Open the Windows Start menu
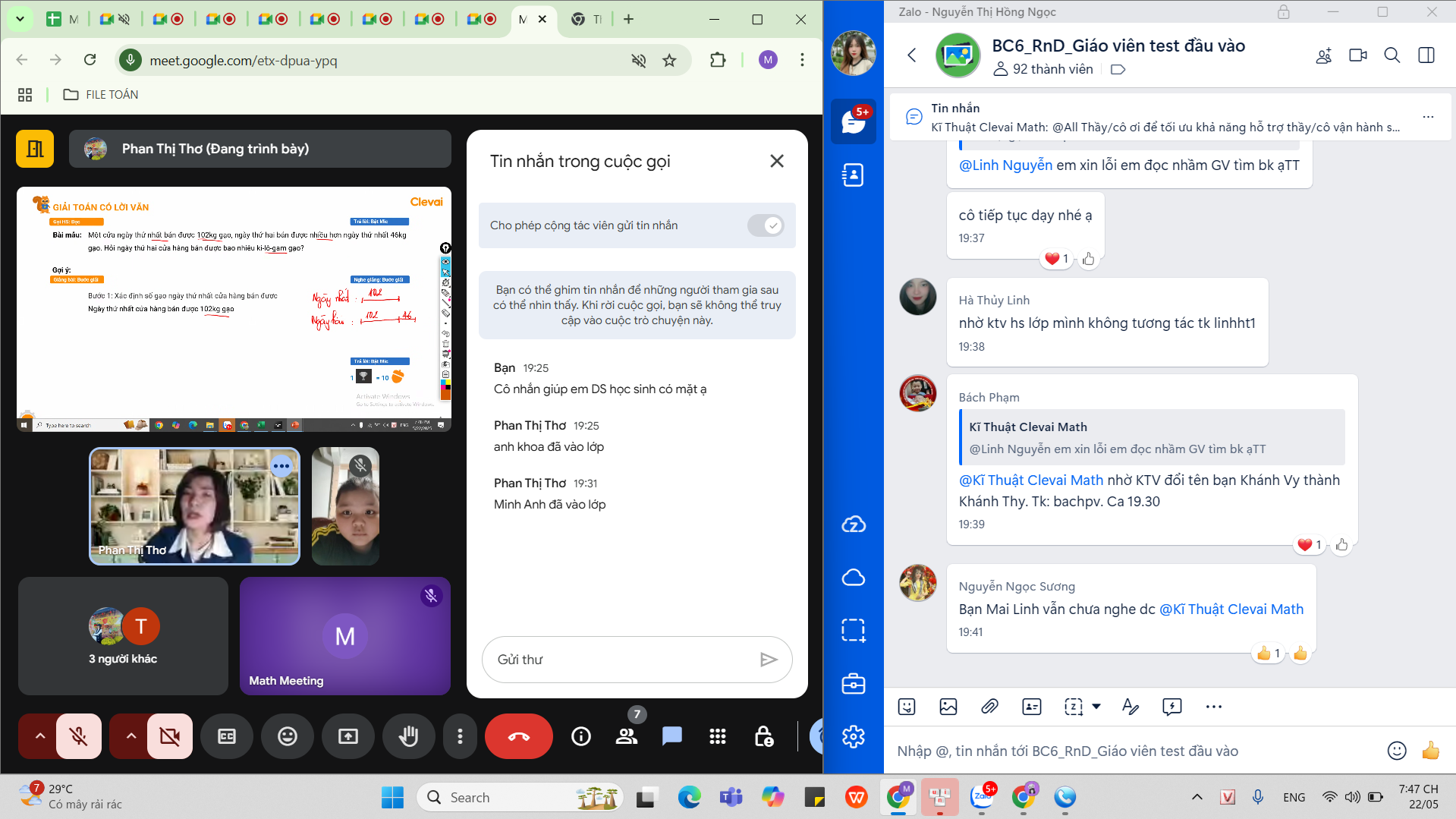Image resolution: width=1456 pixels, height=819 pixels. 392,798
